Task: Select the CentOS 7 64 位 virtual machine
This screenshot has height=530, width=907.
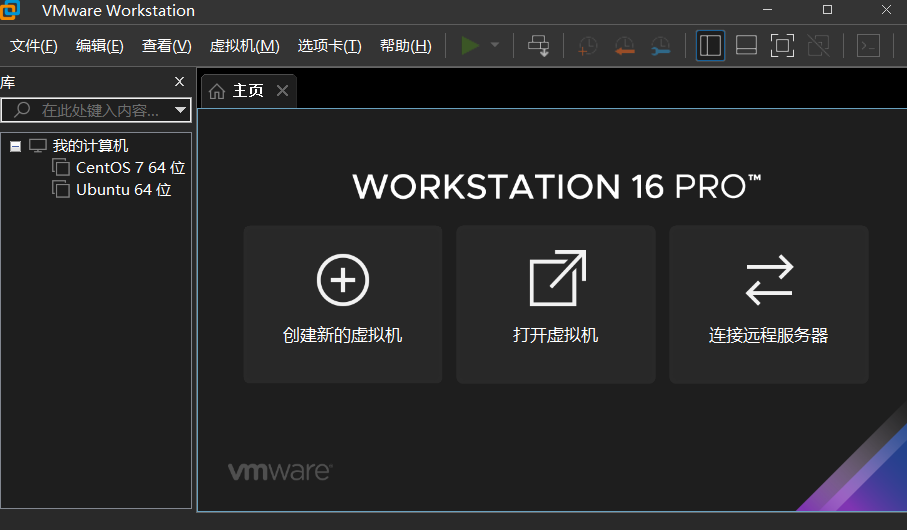Action: (131, 168)
